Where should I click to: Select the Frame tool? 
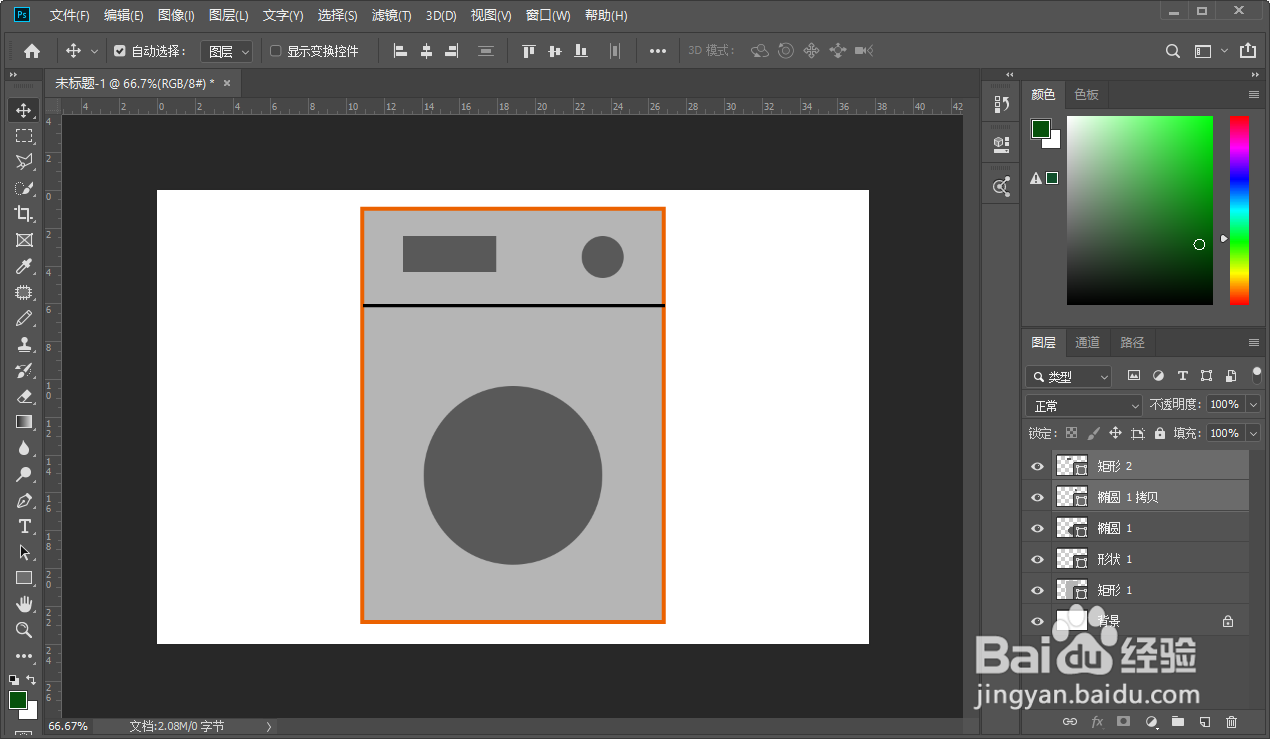coord(24,240)
